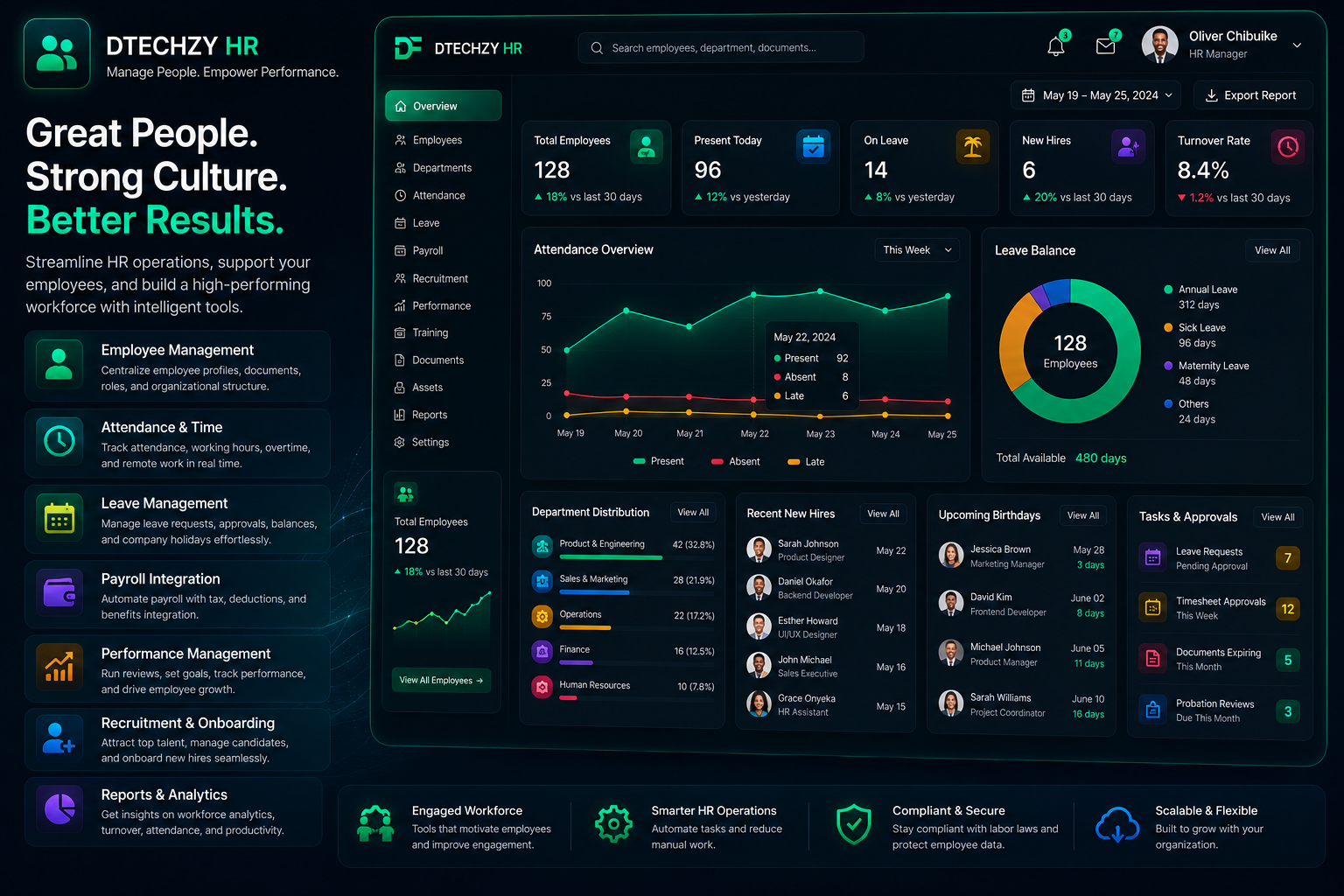This screenshot has width=1344, height=896.
Task: Expand the Oliver Chibuike profile menu chevron
Action: point(1297,45)
